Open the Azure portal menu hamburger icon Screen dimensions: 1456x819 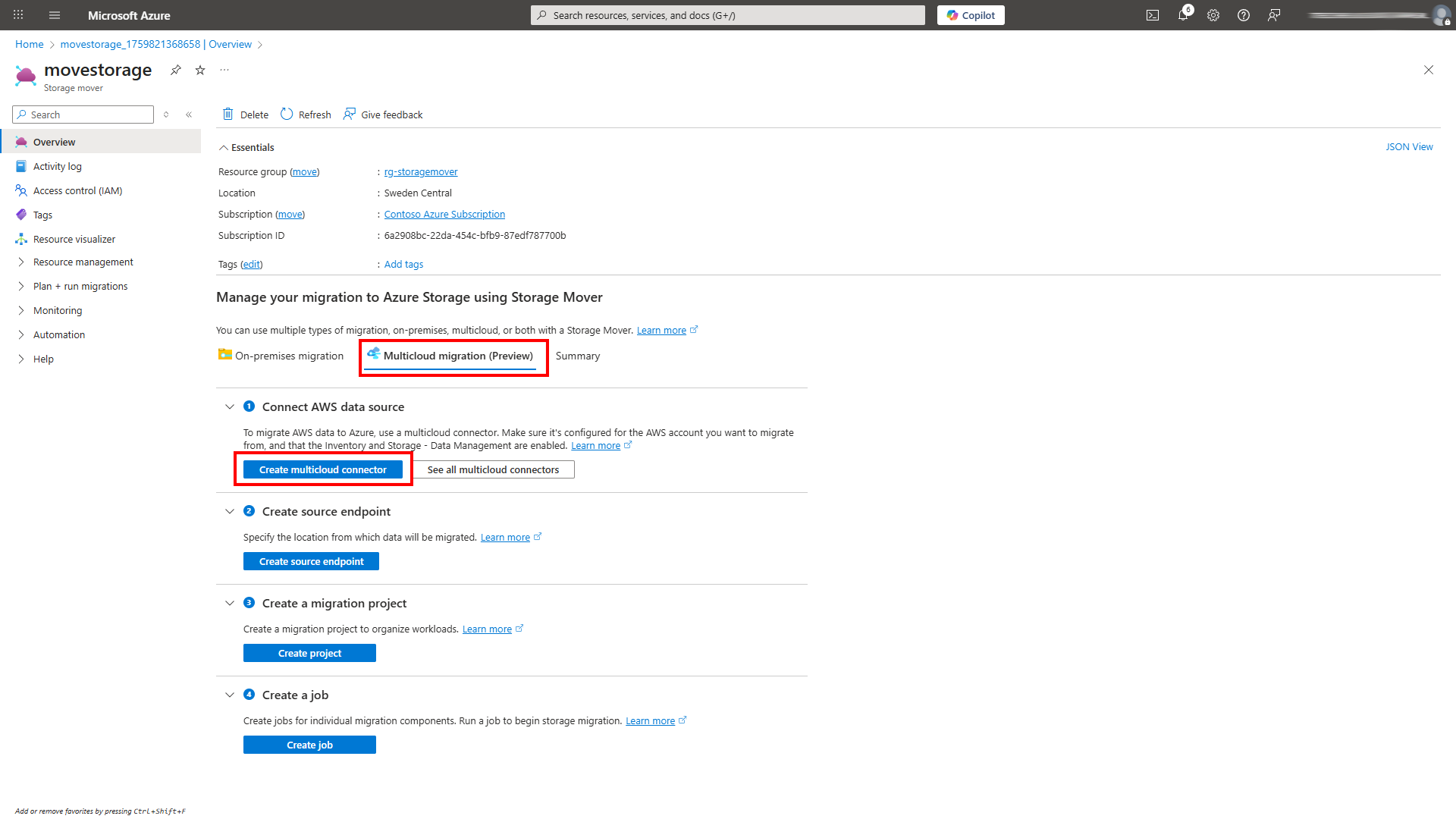(54, 15)
